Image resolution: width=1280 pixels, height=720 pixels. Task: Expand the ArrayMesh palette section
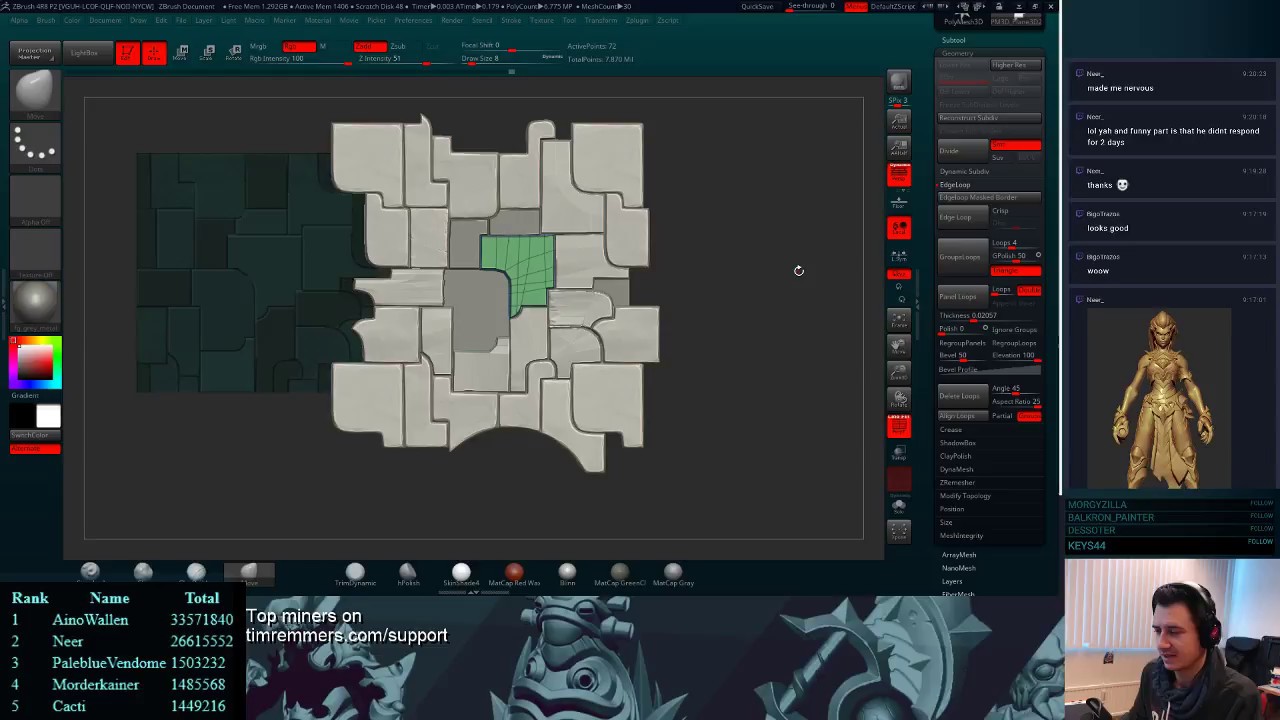958,555
